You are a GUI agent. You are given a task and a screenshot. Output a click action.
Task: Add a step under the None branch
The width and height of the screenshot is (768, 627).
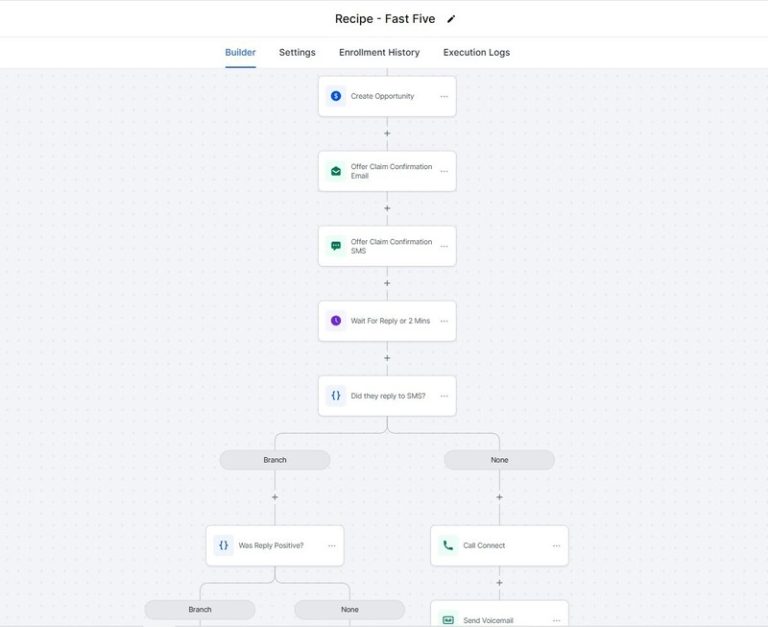coord(499,496)
